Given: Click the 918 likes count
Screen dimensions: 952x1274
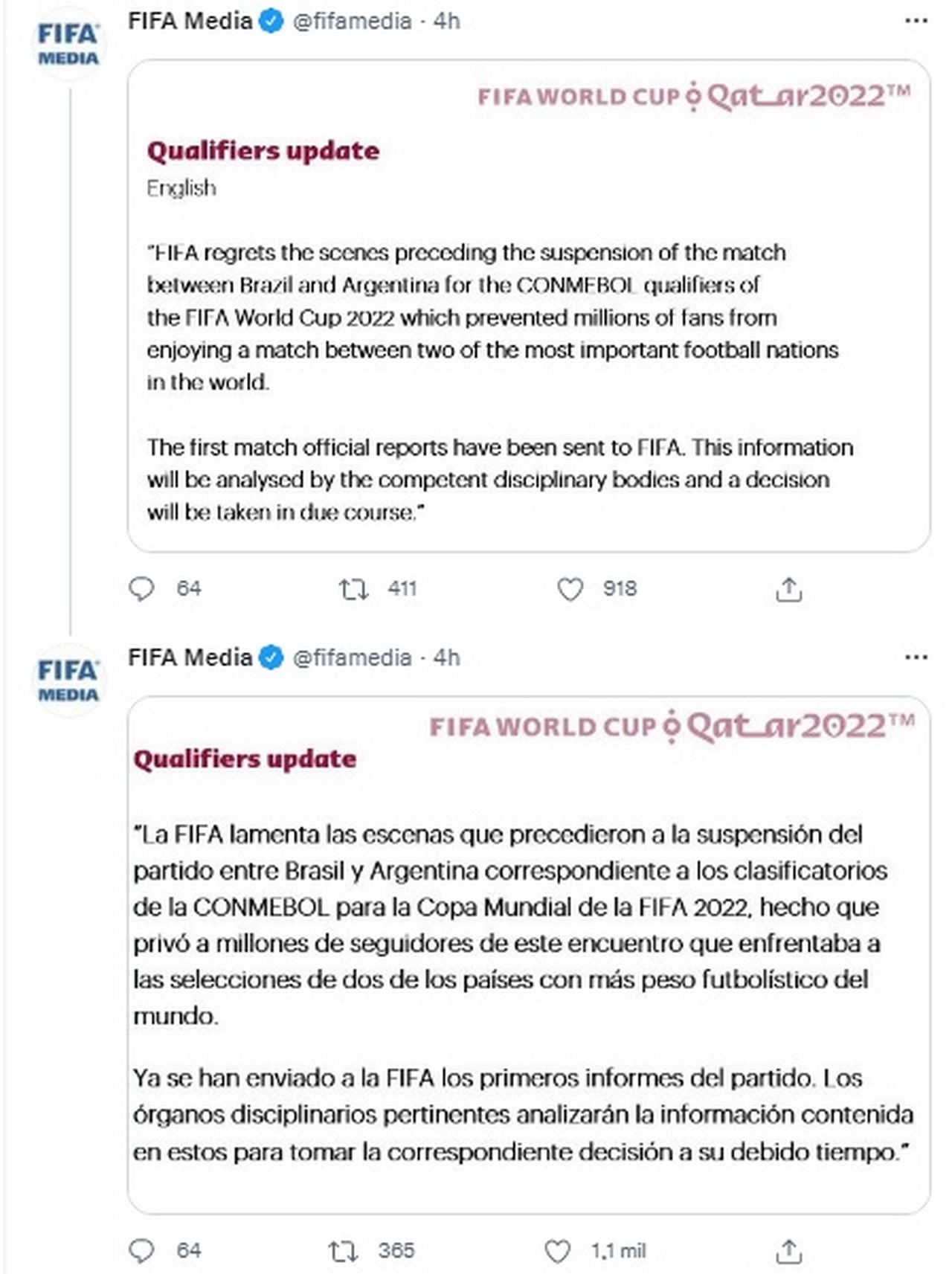Looking at the screenshot, I should point(620,589).
